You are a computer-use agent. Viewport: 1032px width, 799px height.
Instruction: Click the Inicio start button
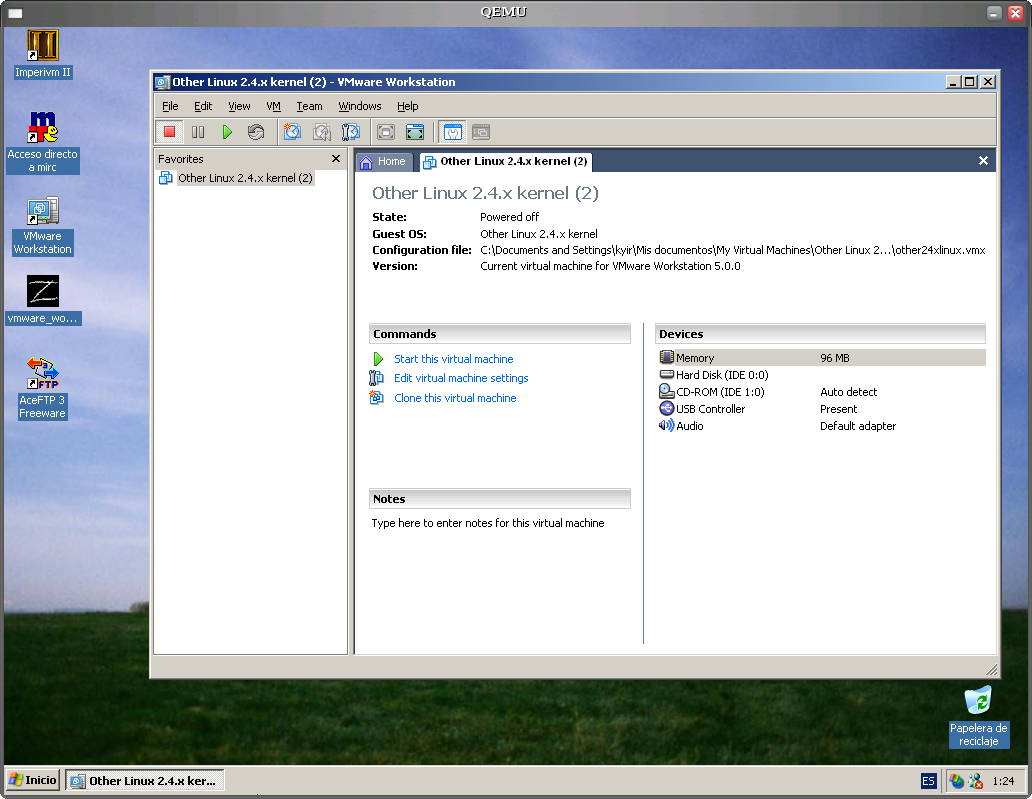click(33, 780)
